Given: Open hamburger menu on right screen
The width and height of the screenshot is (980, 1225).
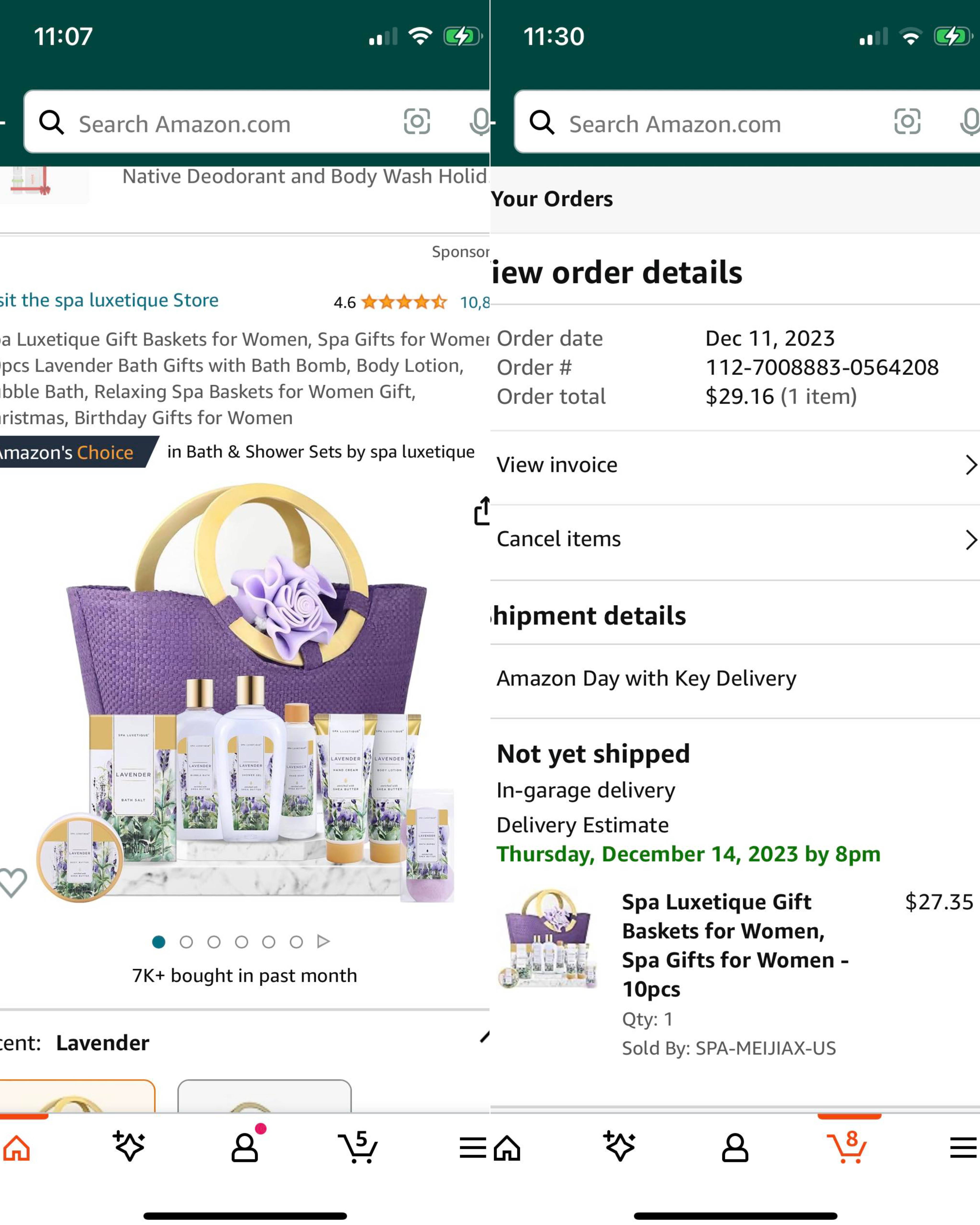Looking at the screenshot, I should coord(963,1148).
